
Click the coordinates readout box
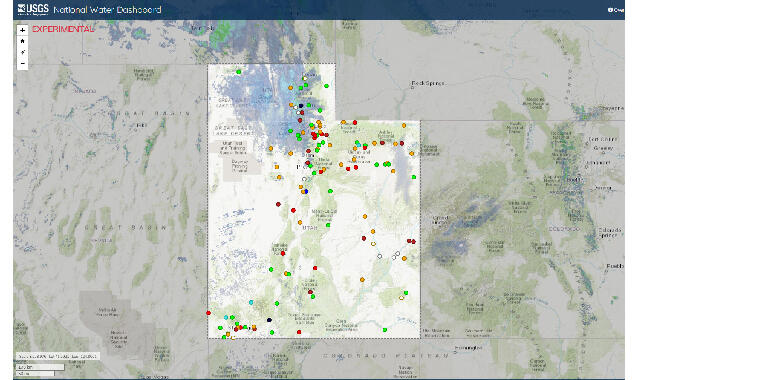[58, 356]
